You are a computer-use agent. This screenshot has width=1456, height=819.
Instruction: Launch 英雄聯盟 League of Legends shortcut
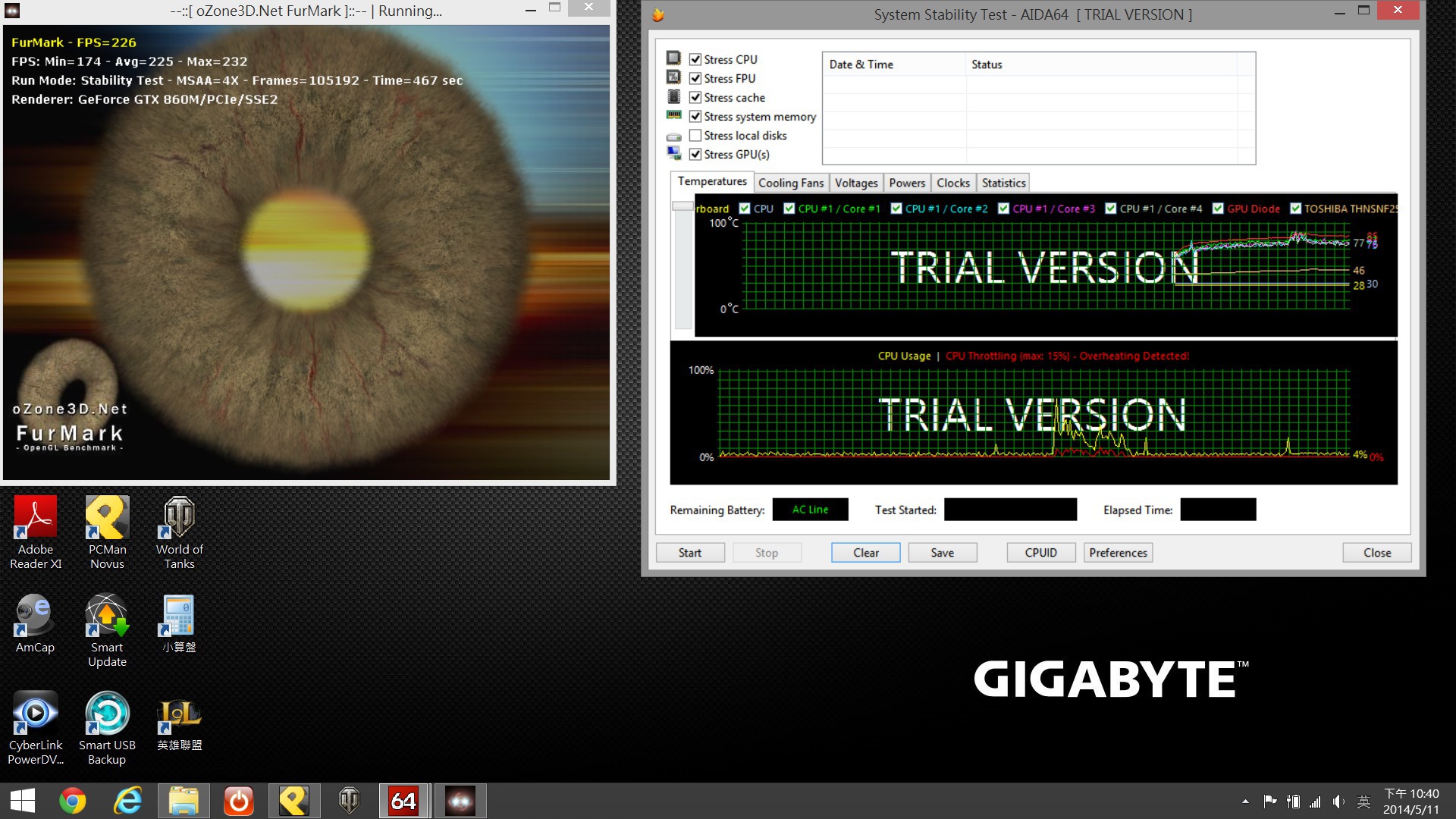click(180, 721)
